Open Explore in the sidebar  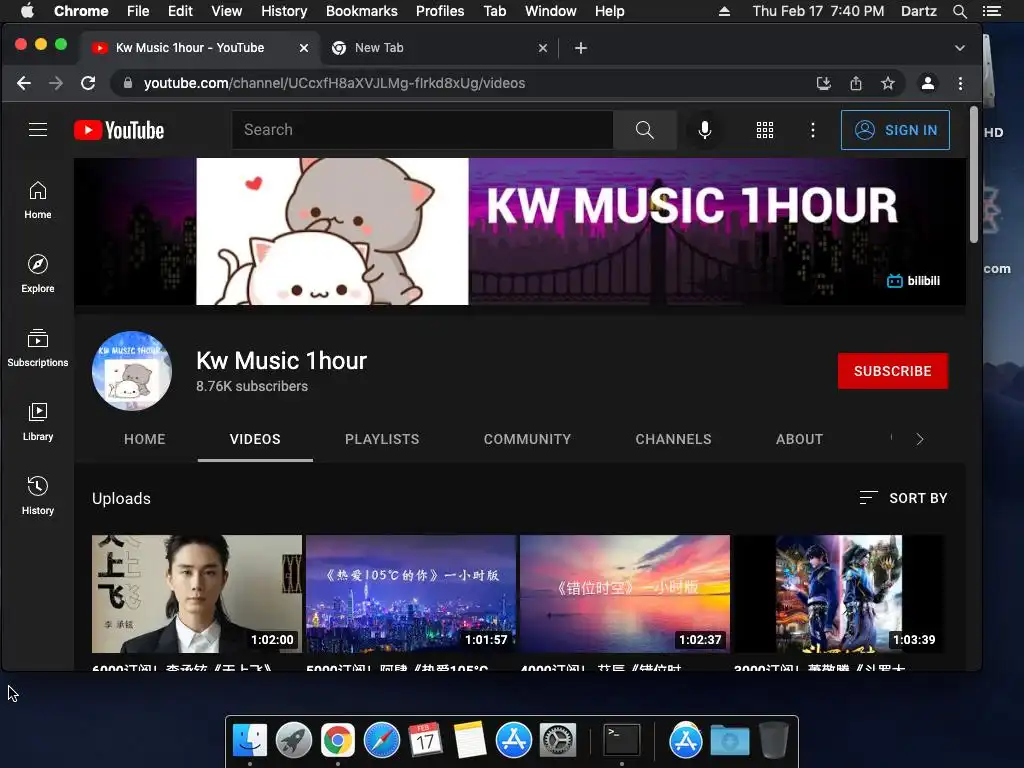click(x=38, y=274)
